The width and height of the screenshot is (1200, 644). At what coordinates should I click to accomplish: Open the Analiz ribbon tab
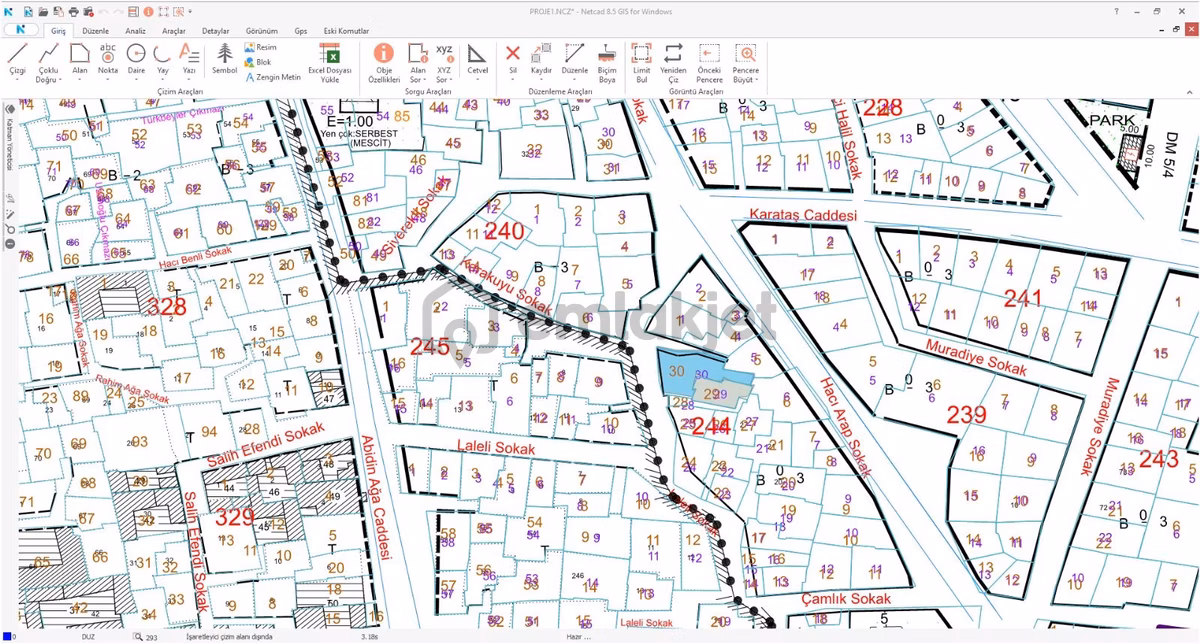[136, 31]
